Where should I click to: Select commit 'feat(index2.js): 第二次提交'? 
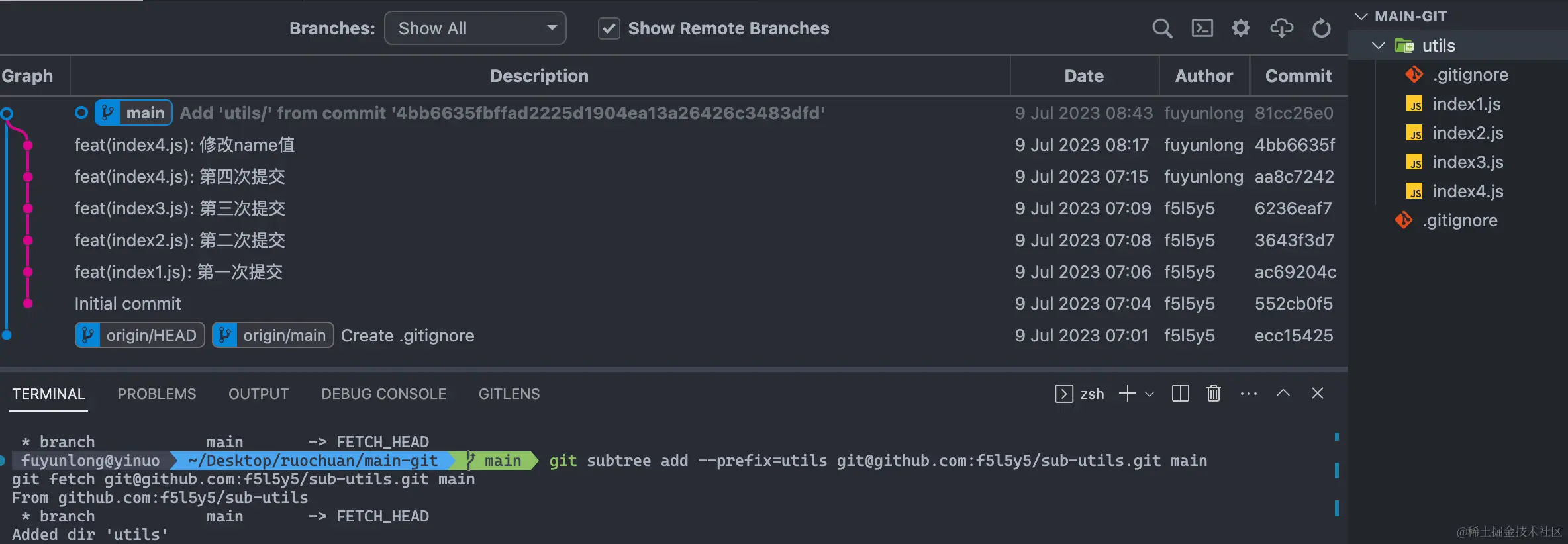coord(674,240)
